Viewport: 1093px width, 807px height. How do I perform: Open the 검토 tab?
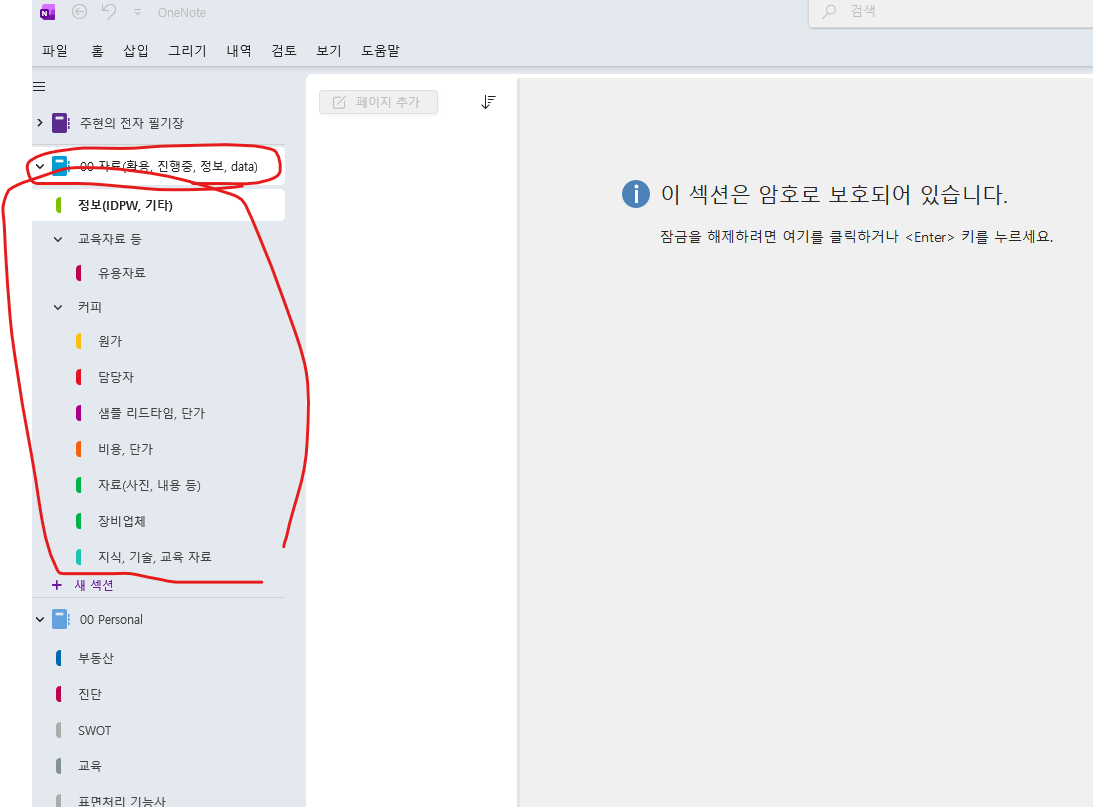pos(284,50)
